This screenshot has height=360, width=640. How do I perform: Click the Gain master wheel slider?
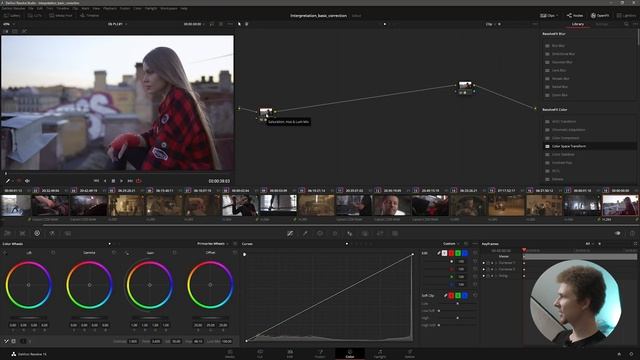tap(150, 318)
